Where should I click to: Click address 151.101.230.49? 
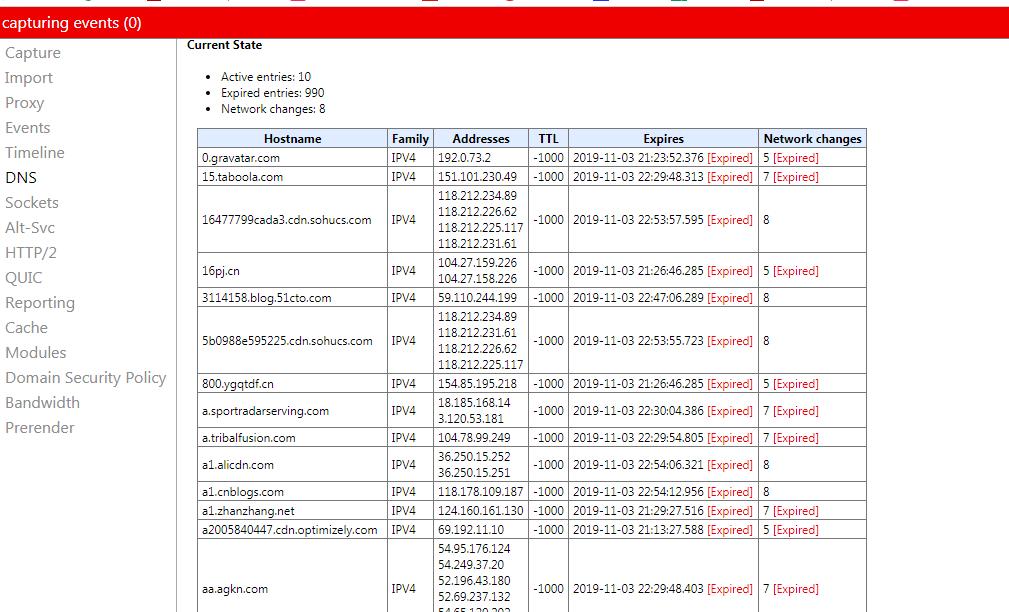(x=477, y=177)
